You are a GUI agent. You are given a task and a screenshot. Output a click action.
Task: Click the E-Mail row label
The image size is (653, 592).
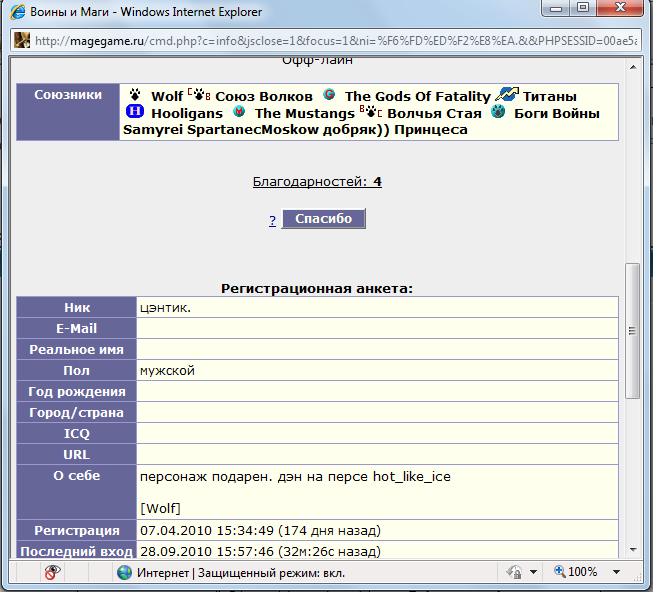pos(77,328)
